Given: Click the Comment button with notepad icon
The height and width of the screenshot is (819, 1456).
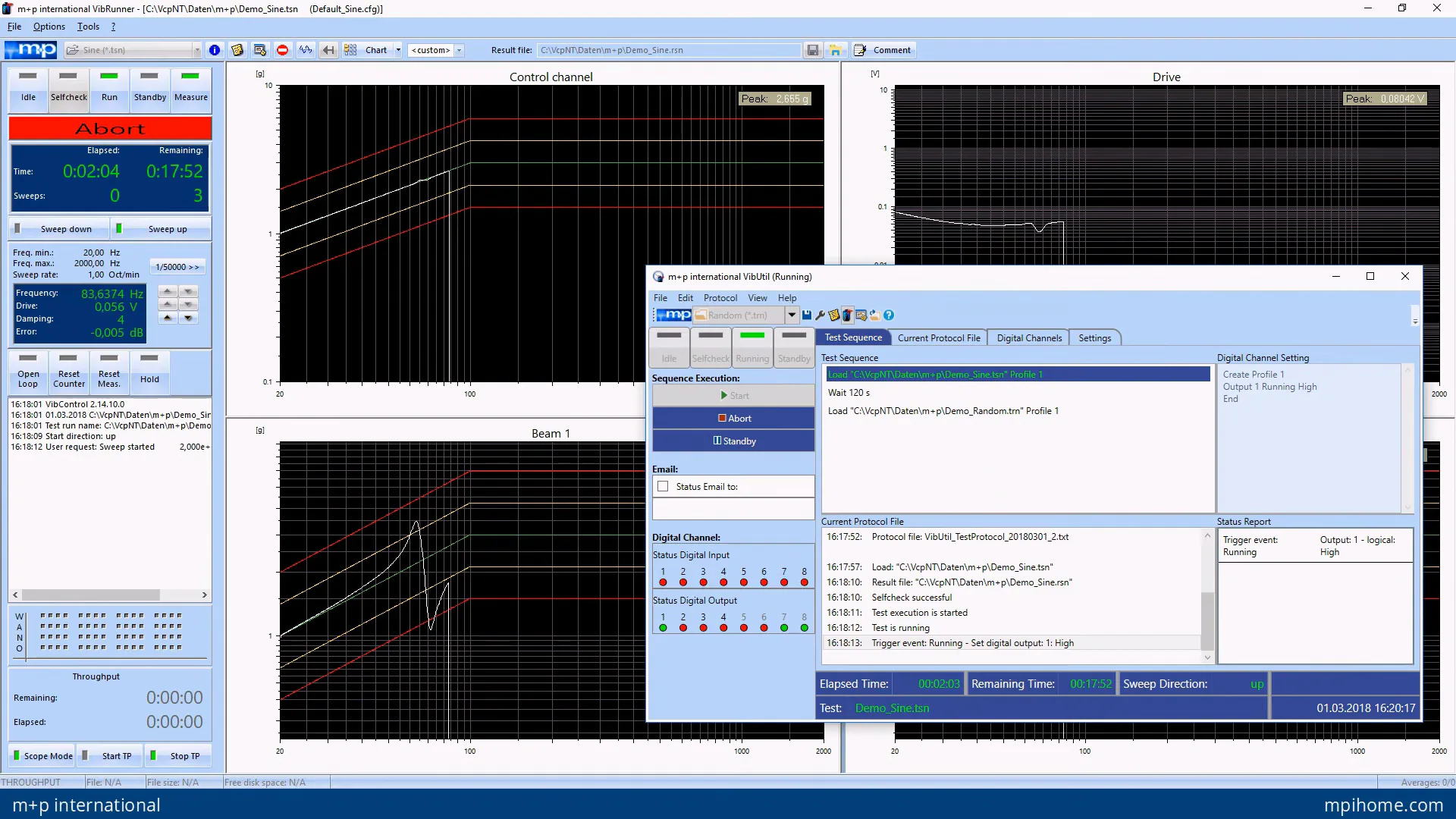Looking at the screenshot, I should (x=883, y=50).
